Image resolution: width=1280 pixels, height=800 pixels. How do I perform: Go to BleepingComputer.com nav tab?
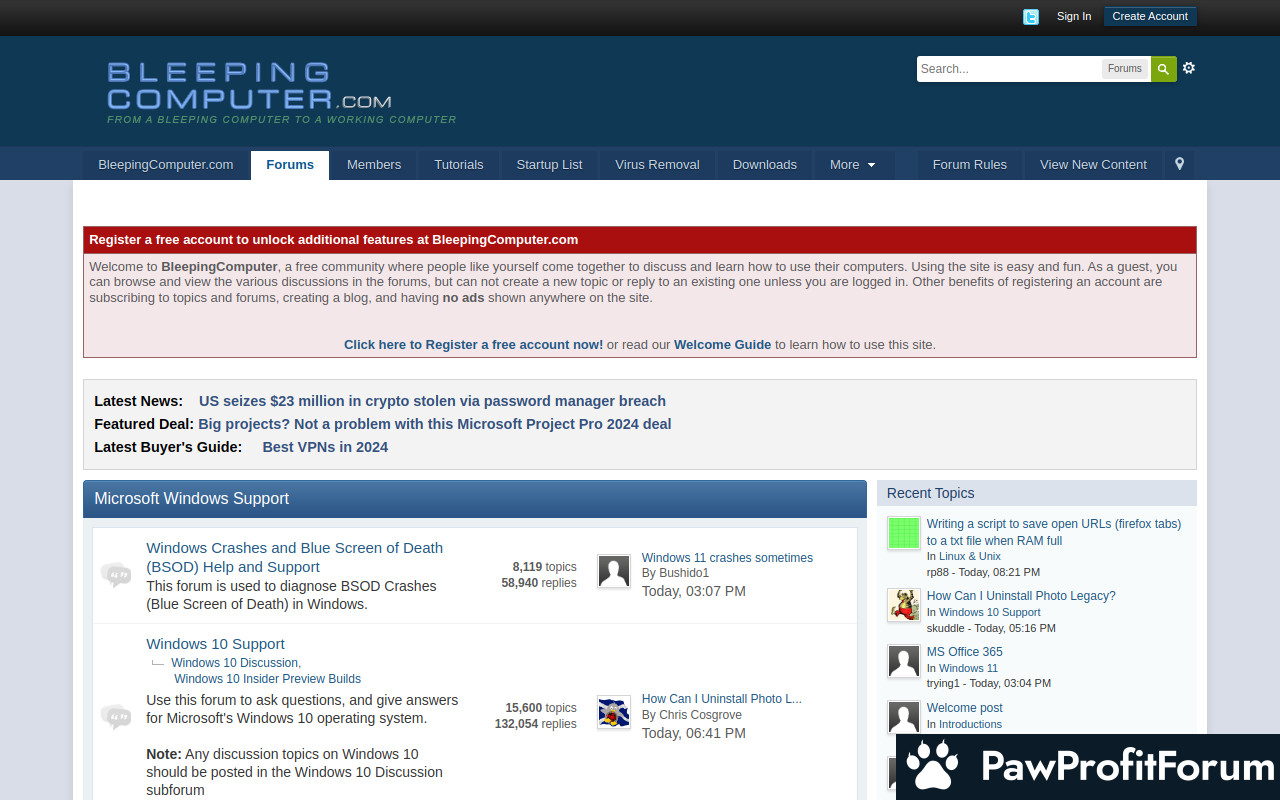click(166, 165)
